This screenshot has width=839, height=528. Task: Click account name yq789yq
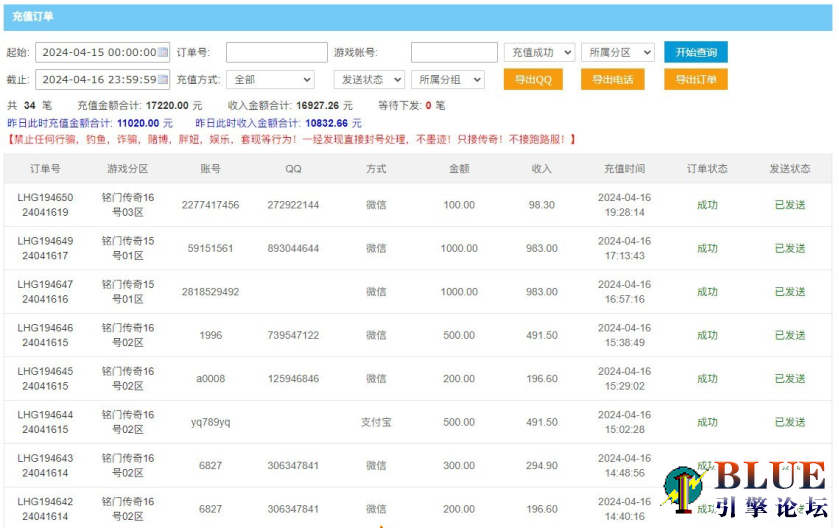210,422
